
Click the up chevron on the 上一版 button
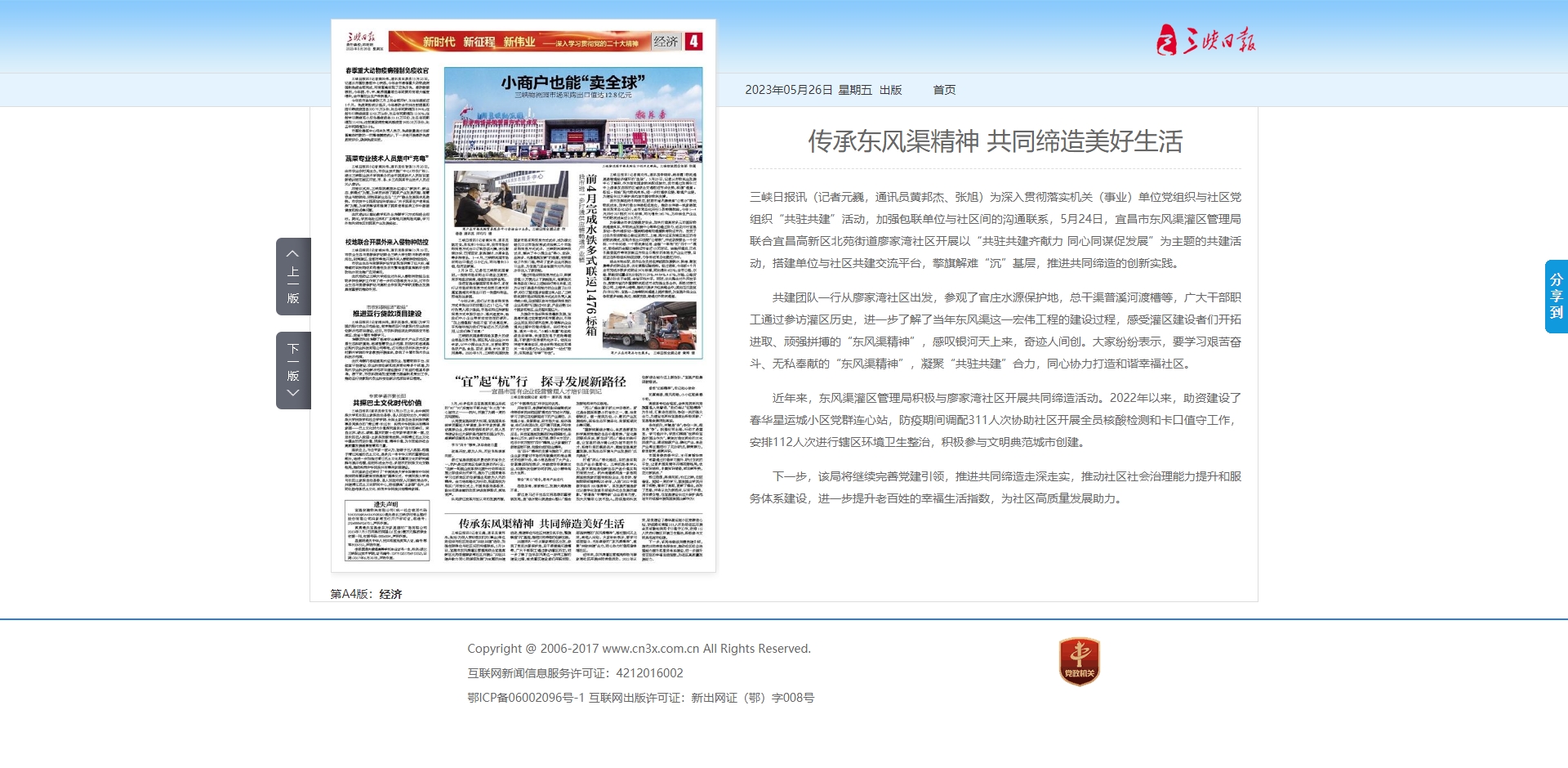[x=292, y=254]
